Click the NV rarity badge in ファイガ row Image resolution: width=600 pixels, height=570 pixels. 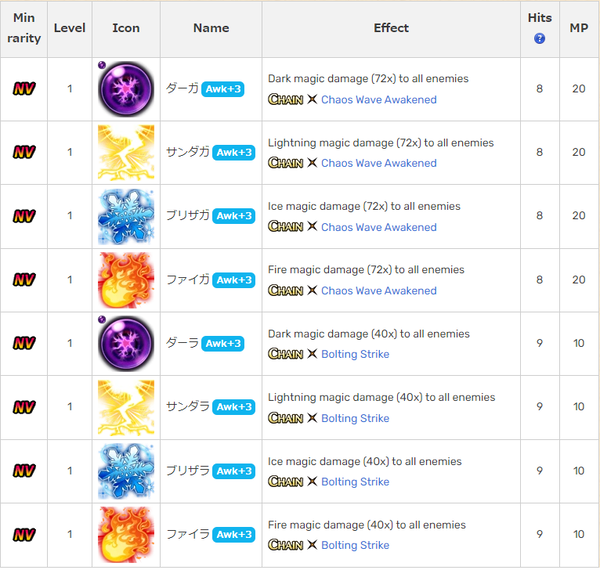(24, 280)
